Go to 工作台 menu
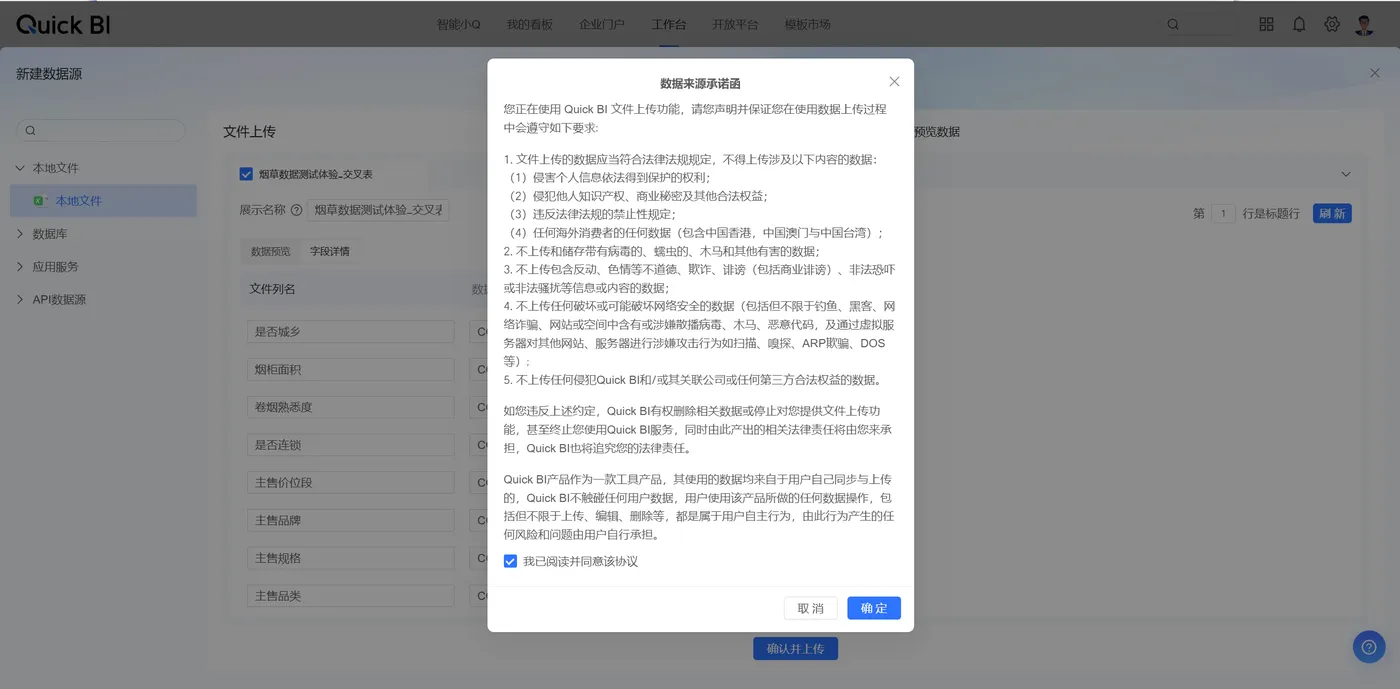This screenshot has width=1400, height=689. click(669, 24)
